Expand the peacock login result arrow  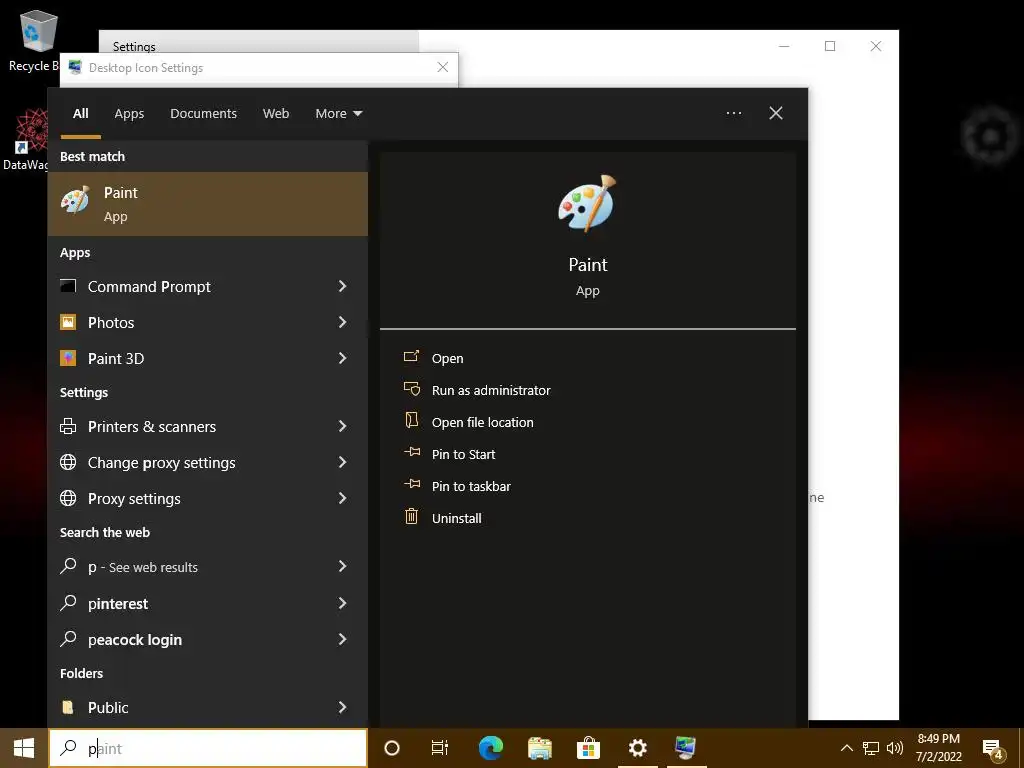coord(342,639)
